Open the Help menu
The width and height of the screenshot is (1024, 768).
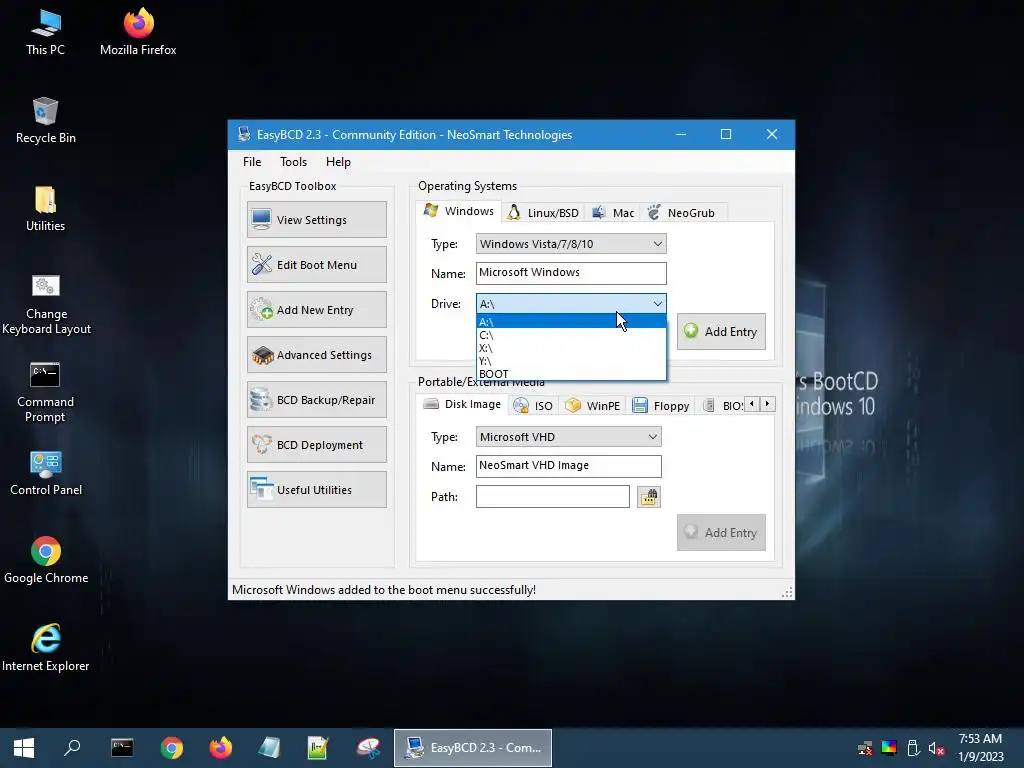pyautogui.click(x=338, y=162)
